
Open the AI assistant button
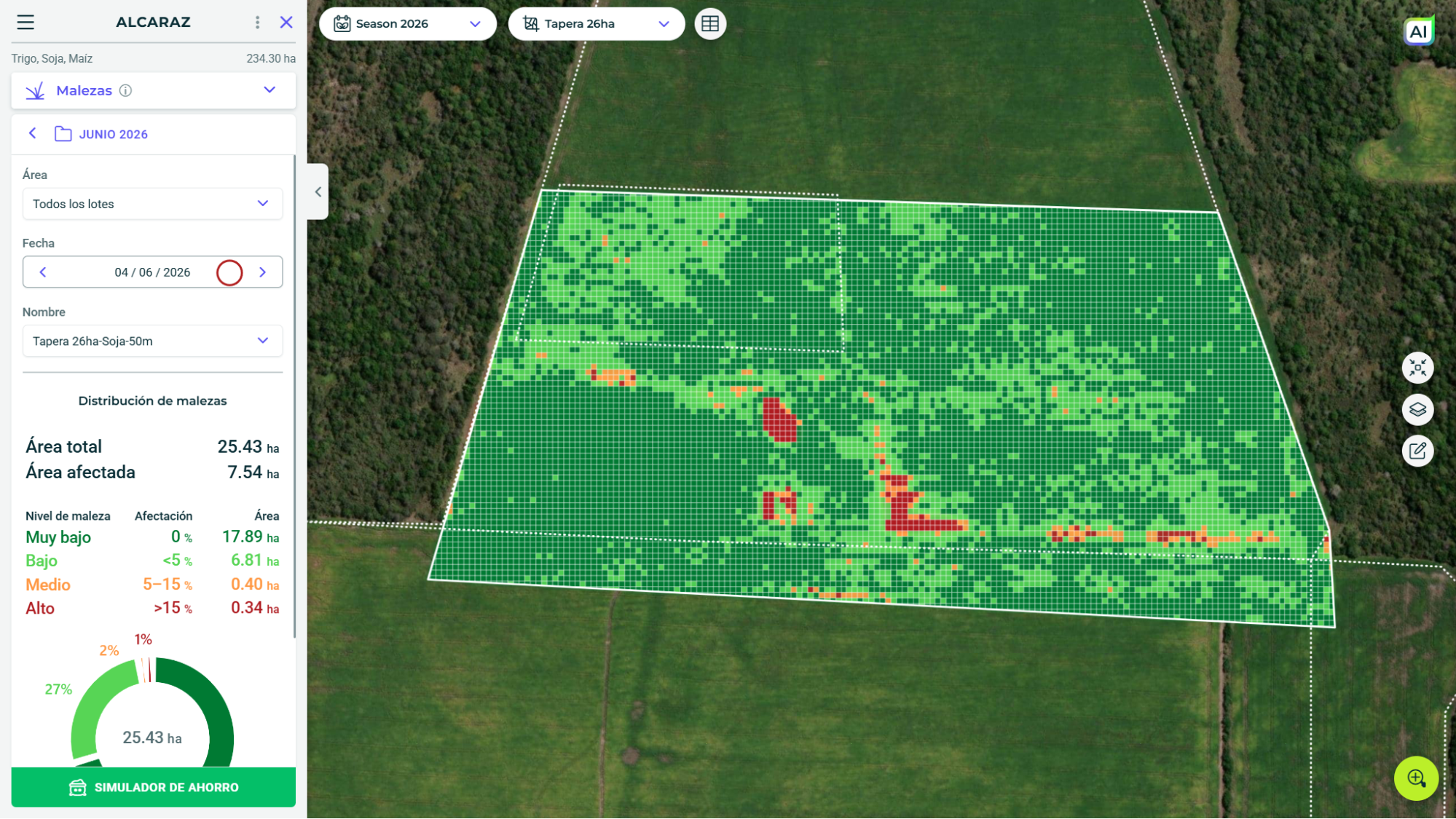point(1418,31)
